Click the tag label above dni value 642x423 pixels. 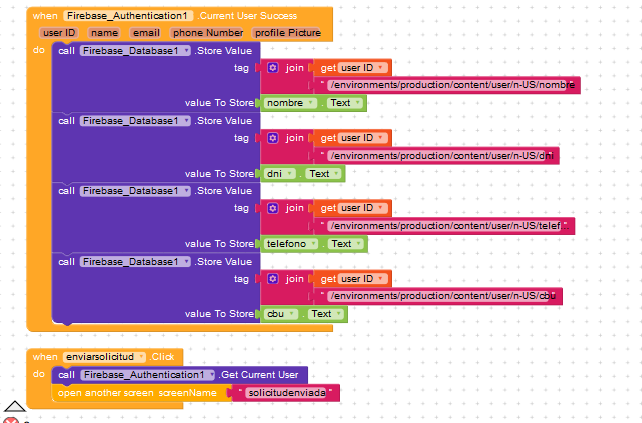(x=241, y=138)
